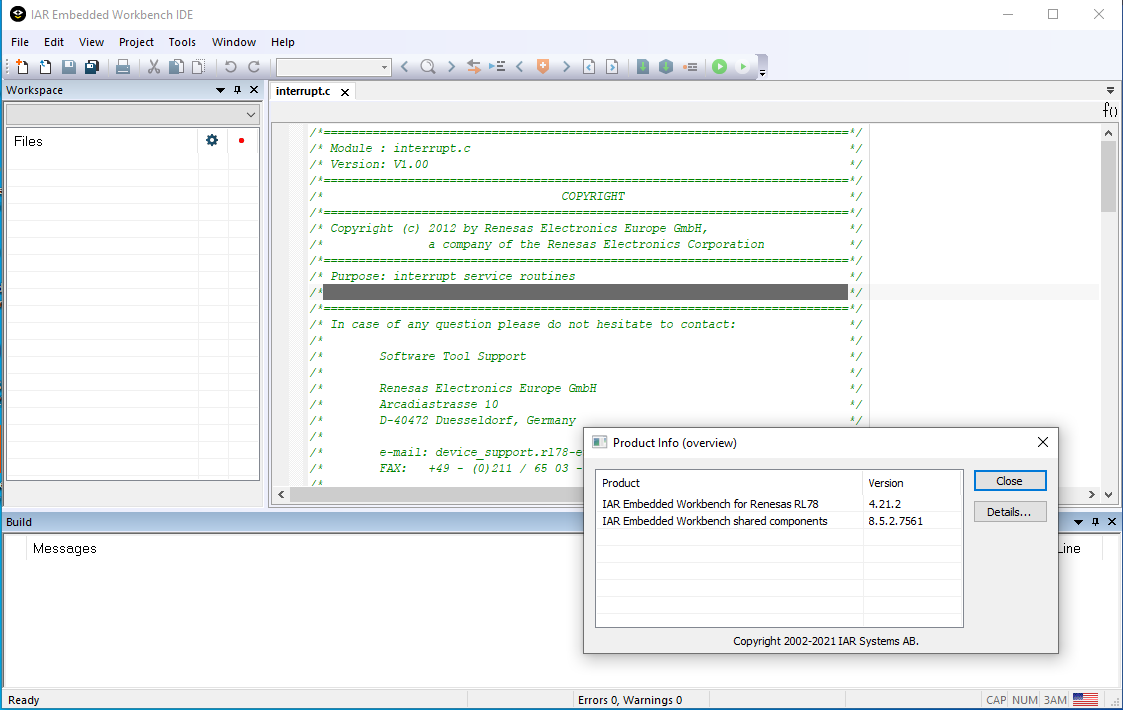The image size is (1123, 710).
Task: Click the Go To line icon
Action: pyautogui.click(x=497, y=67)
